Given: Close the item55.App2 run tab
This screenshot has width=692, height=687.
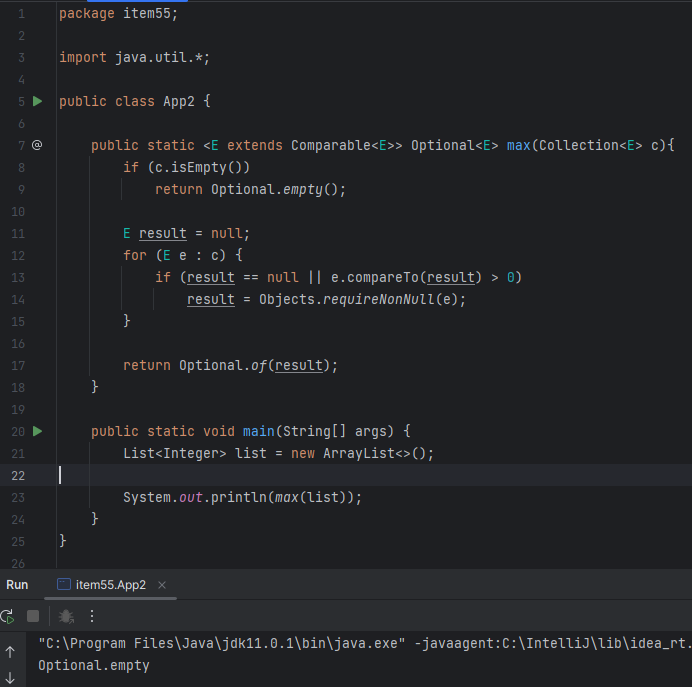Looking at the screenshot, I should pyautogui.click(x=162, y=585).
